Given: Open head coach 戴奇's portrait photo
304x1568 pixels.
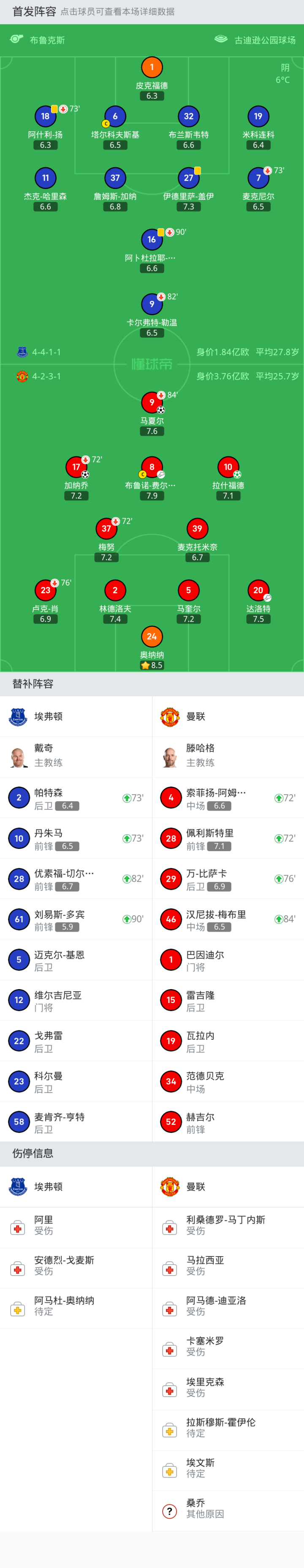Looking at the screenshot, I should [18, 757].
